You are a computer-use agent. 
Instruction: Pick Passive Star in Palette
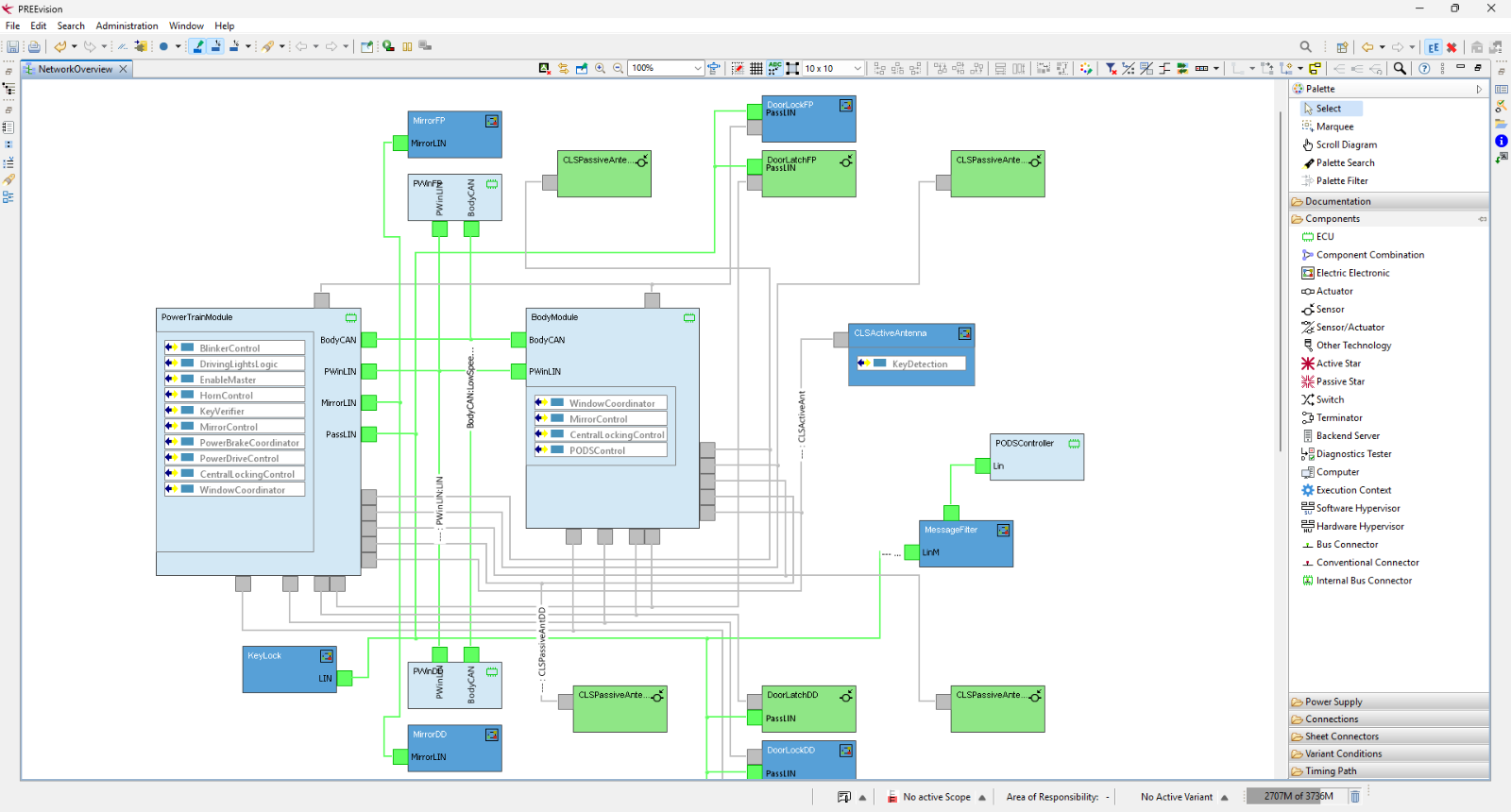[x=1333, y=381]
